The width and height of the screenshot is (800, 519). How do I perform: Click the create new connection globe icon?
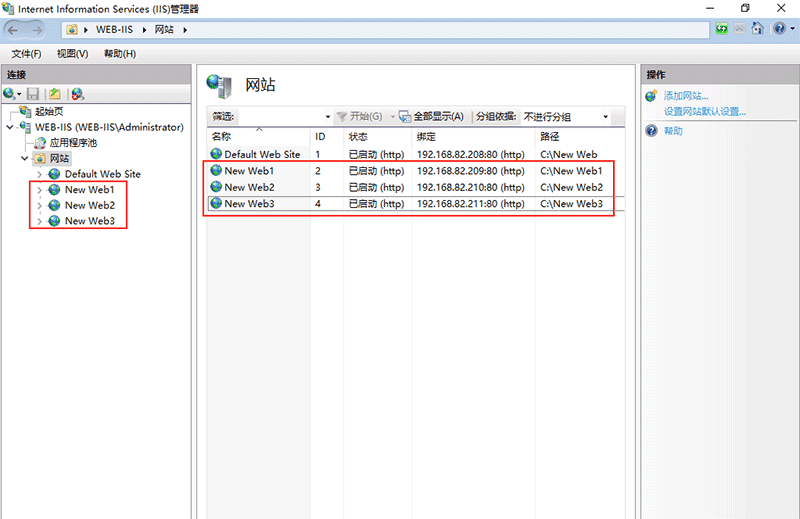[x=9, y=94]
